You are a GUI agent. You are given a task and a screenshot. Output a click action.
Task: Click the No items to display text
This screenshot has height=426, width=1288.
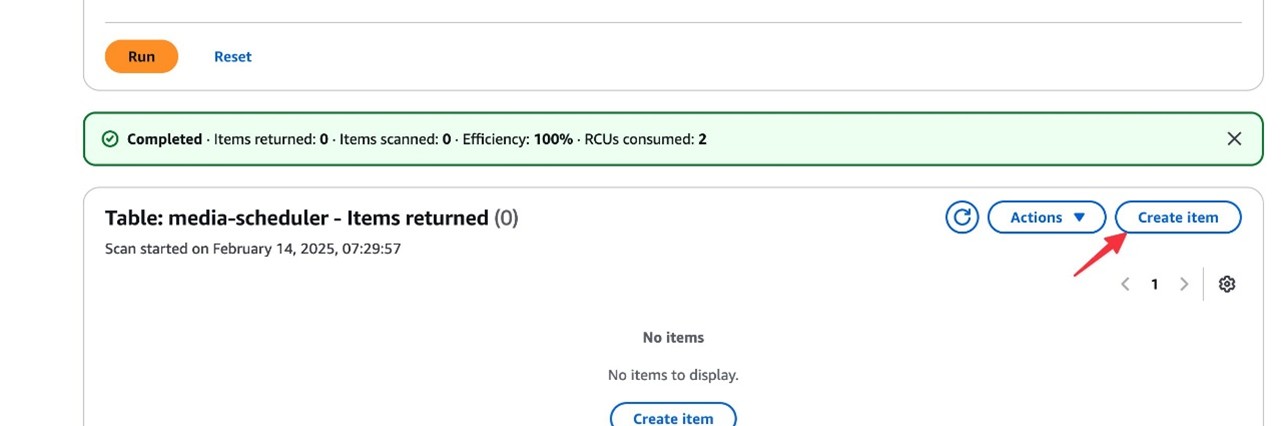pyautogui.click(x=673, y=375)
